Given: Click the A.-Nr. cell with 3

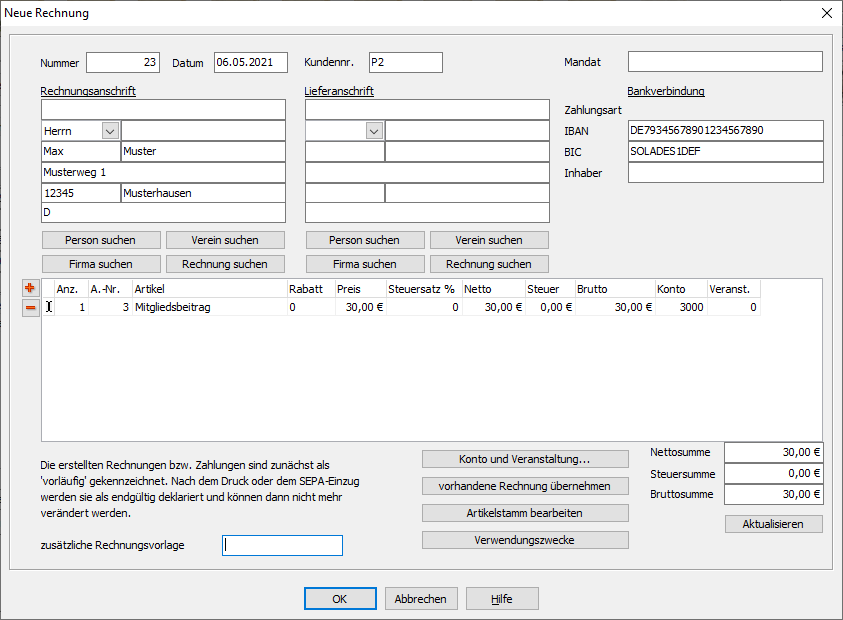Looking at the screenshot, I should [110, 307].
